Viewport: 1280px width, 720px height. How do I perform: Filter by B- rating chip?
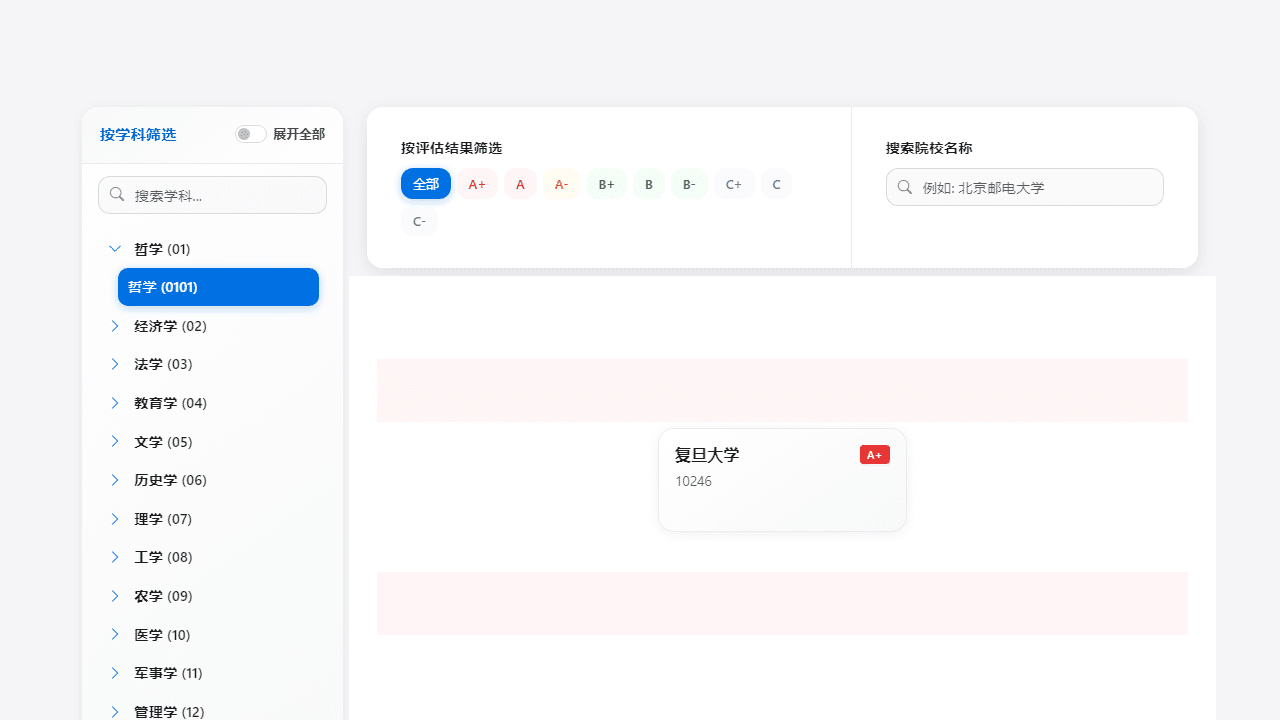[x=689, y=184]
